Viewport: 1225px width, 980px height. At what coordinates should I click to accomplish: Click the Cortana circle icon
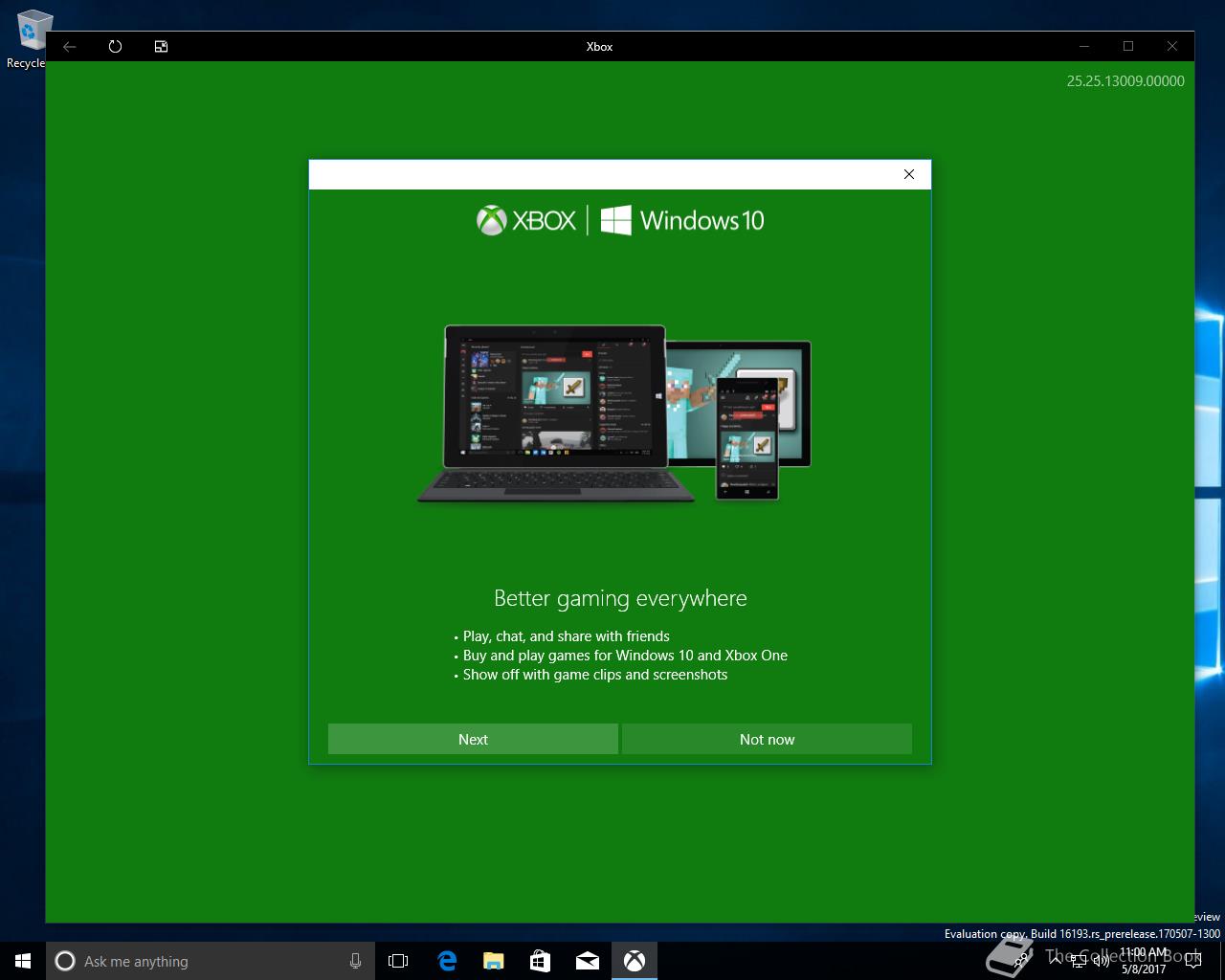[x=65, y=961]
